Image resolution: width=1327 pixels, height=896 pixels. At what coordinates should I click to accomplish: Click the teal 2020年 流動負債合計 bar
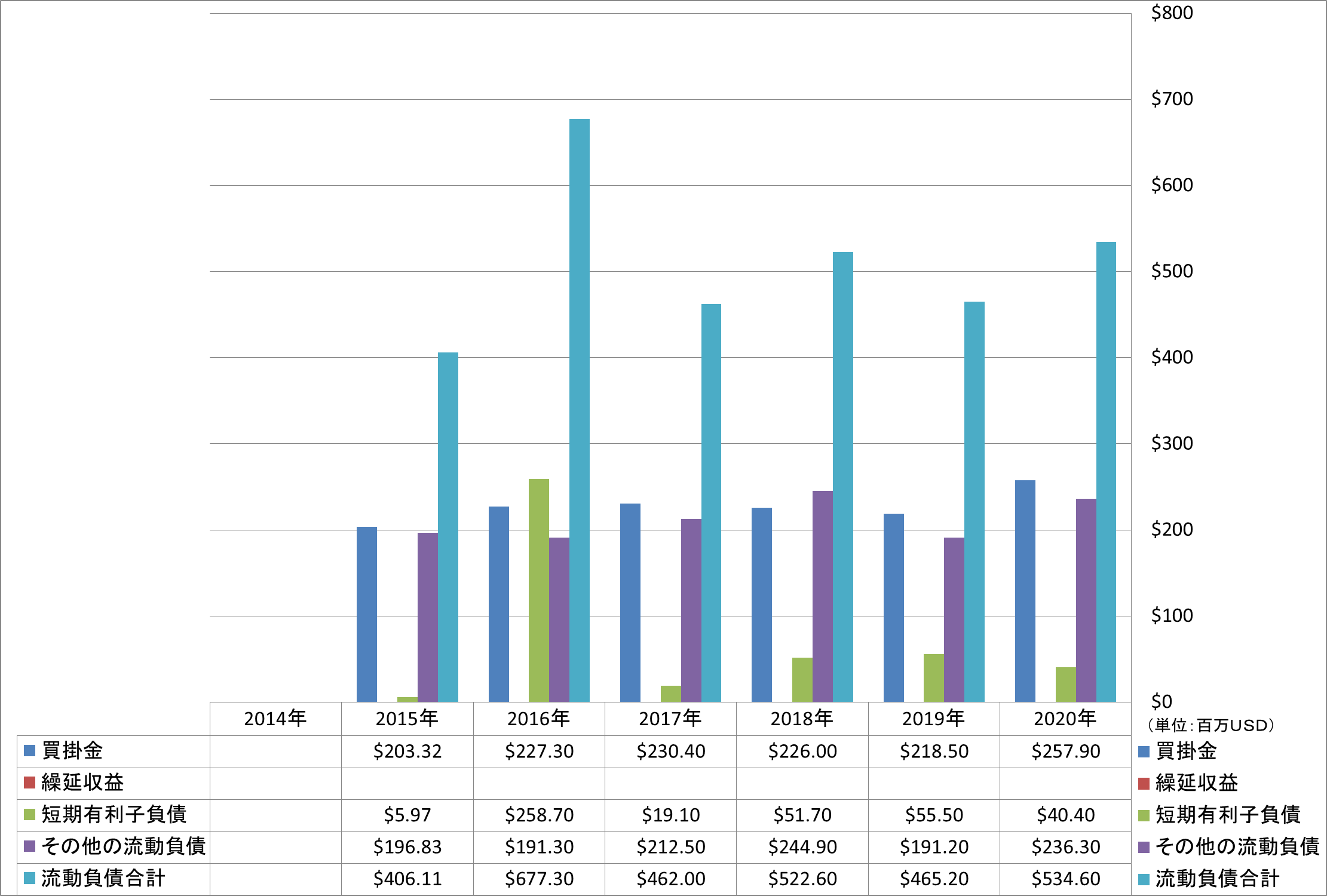pyautogui.click(x=1106, y=472)
